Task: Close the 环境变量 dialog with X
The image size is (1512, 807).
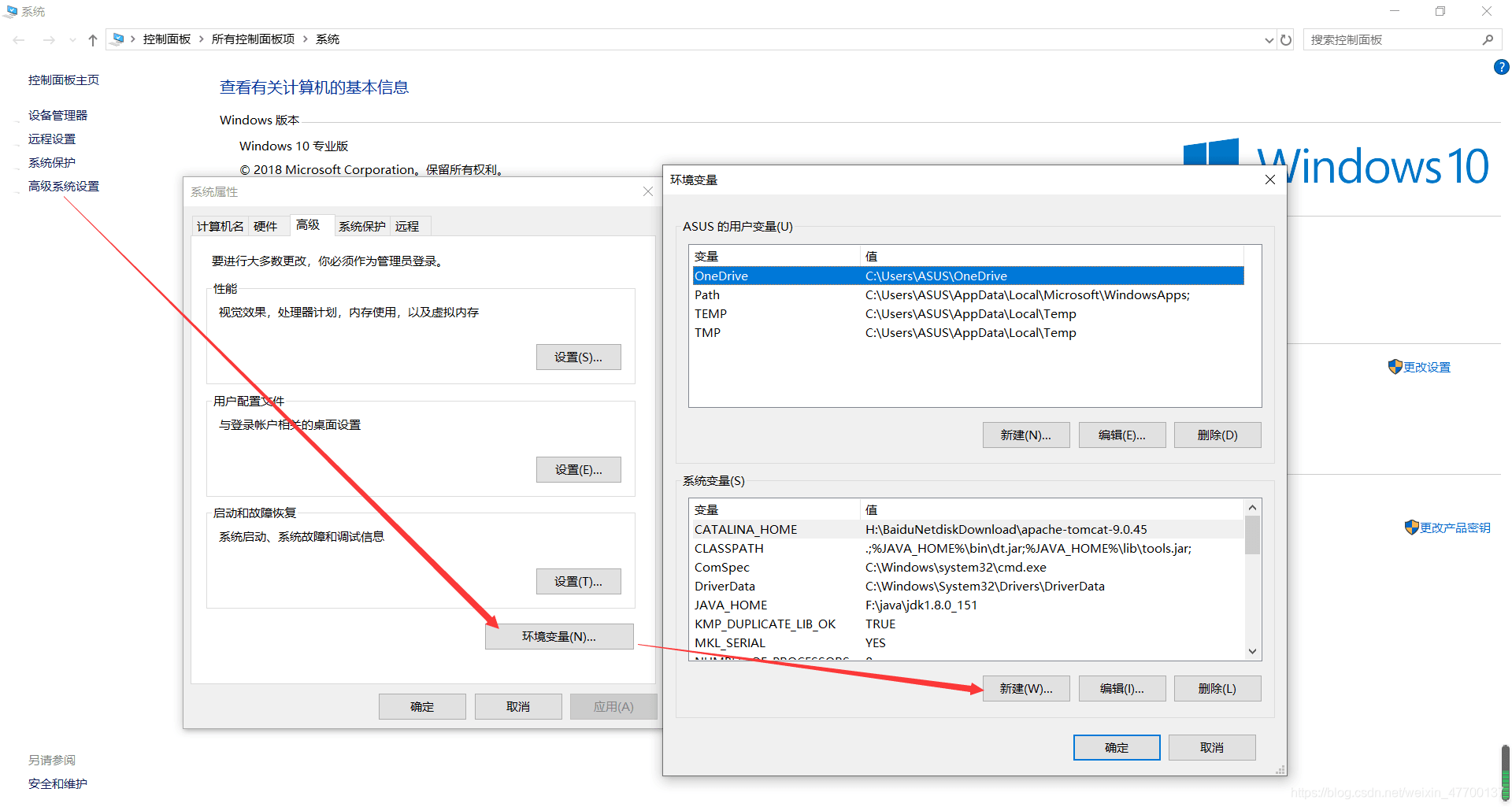Action: pos(1269,180)
